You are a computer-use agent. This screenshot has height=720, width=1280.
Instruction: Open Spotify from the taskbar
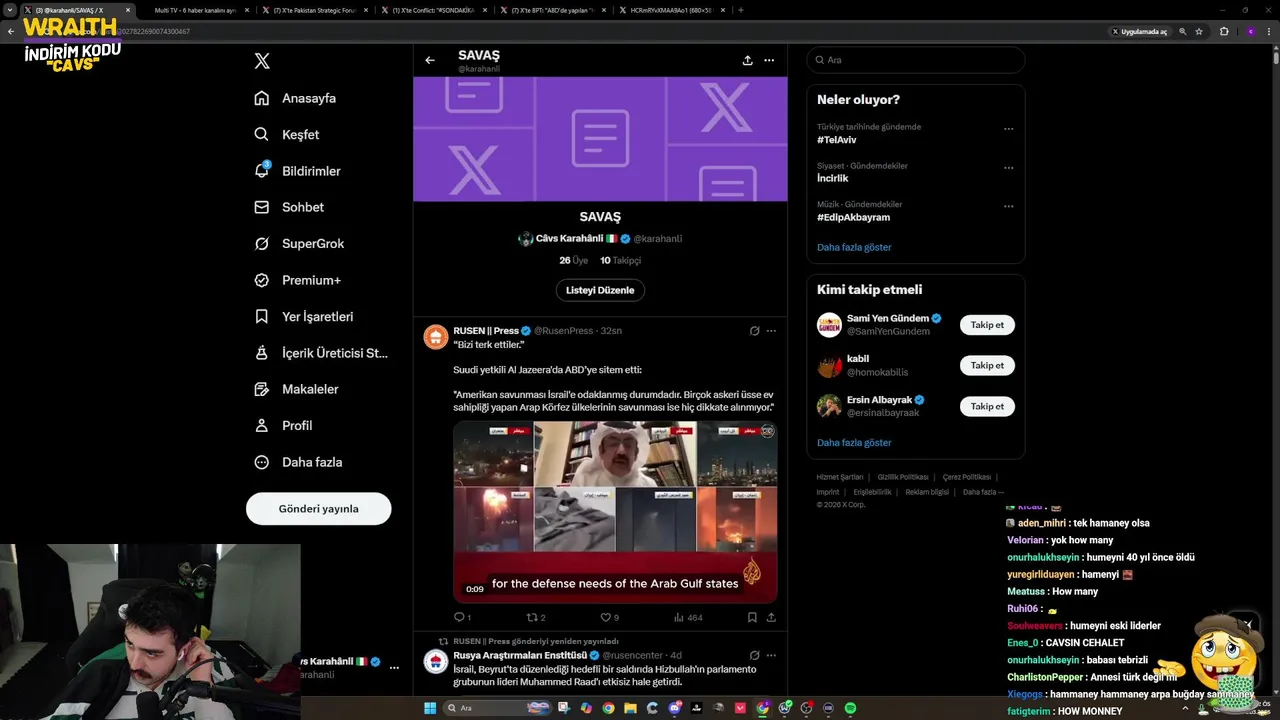click(x=851, y=708)
